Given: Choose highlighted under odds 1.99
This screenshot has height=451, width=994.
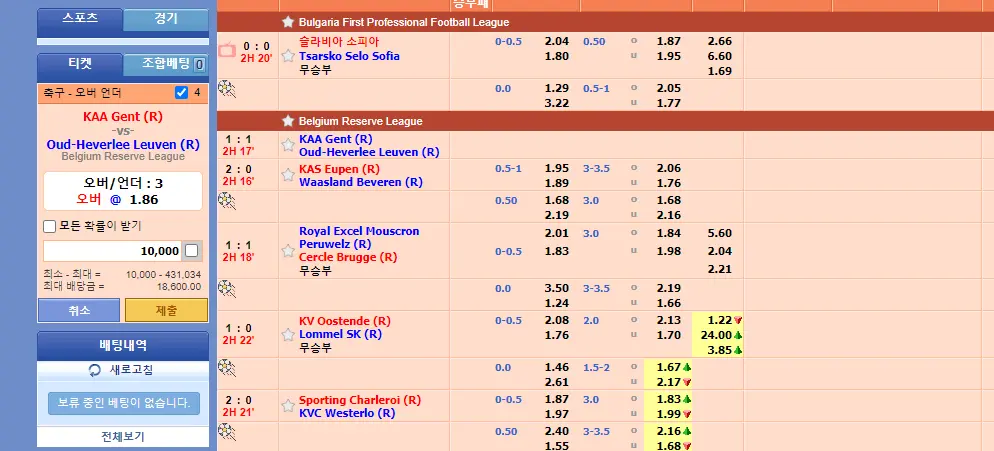Looking at the screenshot, I should [x=668, y=414].
